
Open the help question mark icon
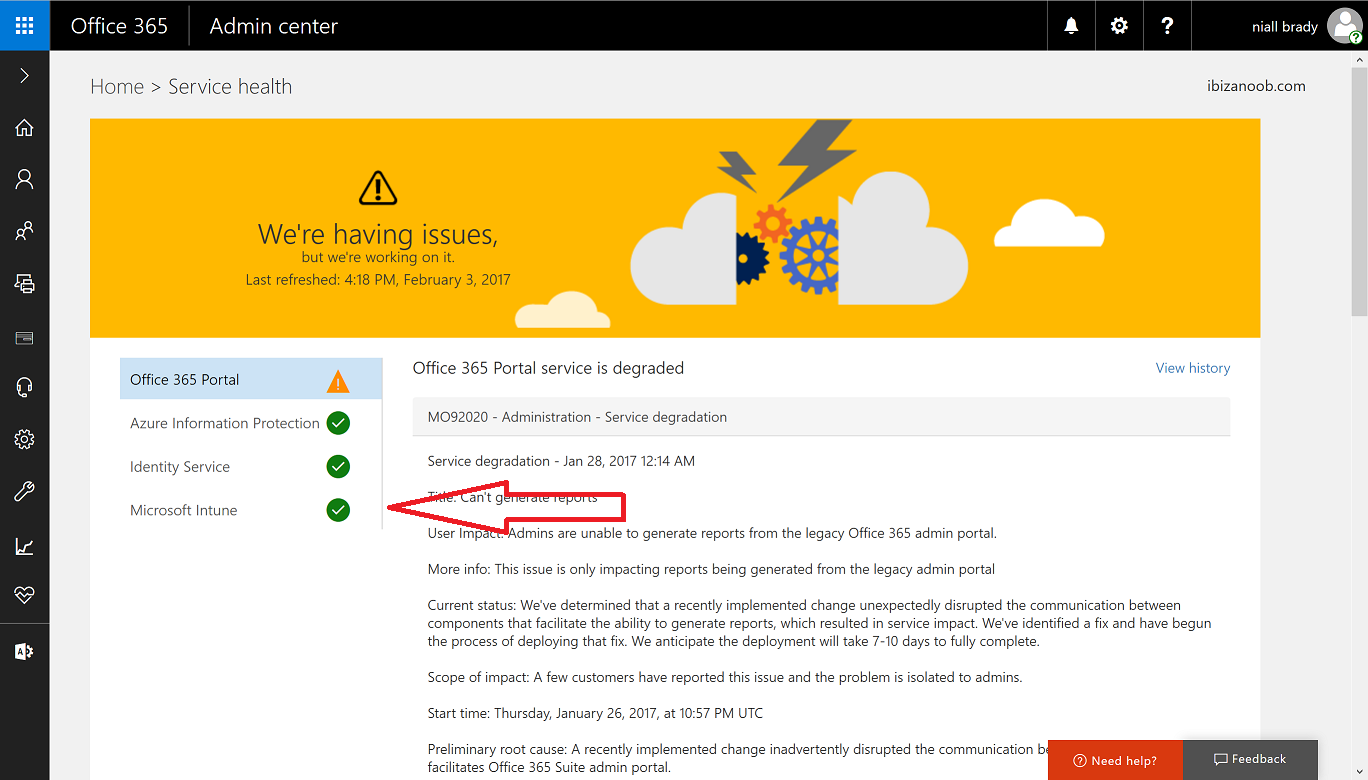click(1167, 26)
